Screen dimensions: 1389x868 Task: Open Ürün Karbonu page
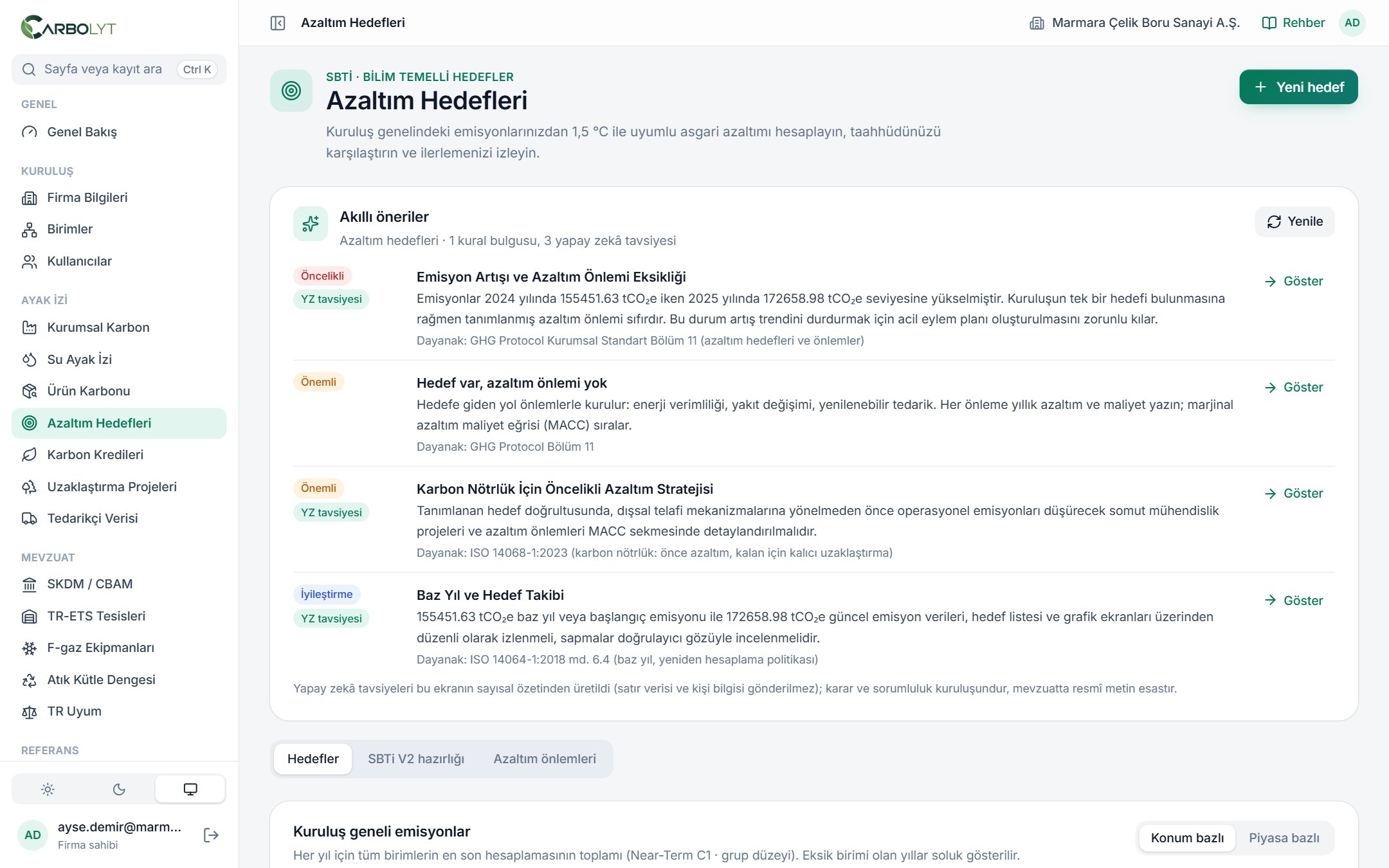(x=119, y=391)
